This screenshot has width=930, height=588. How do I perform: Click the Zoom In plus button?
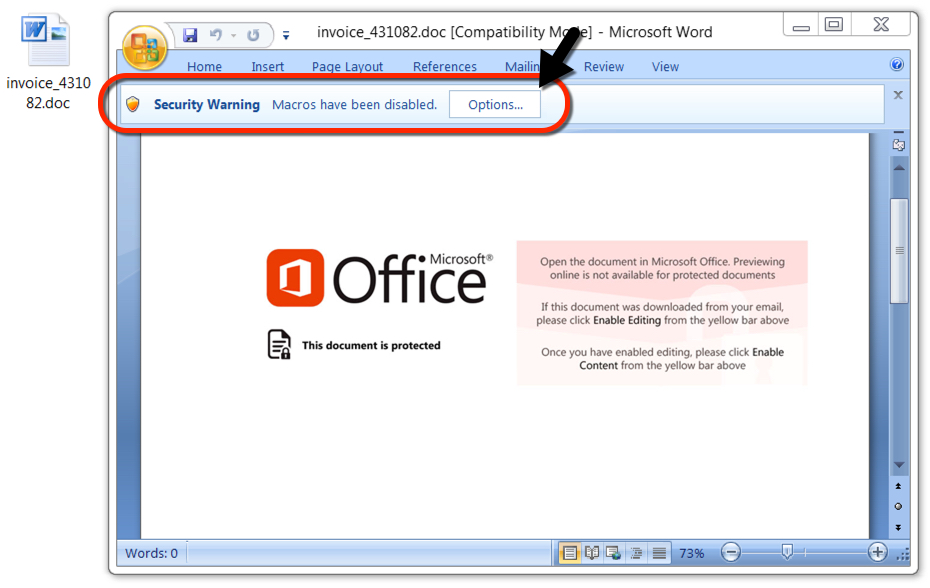coord(877,552)
